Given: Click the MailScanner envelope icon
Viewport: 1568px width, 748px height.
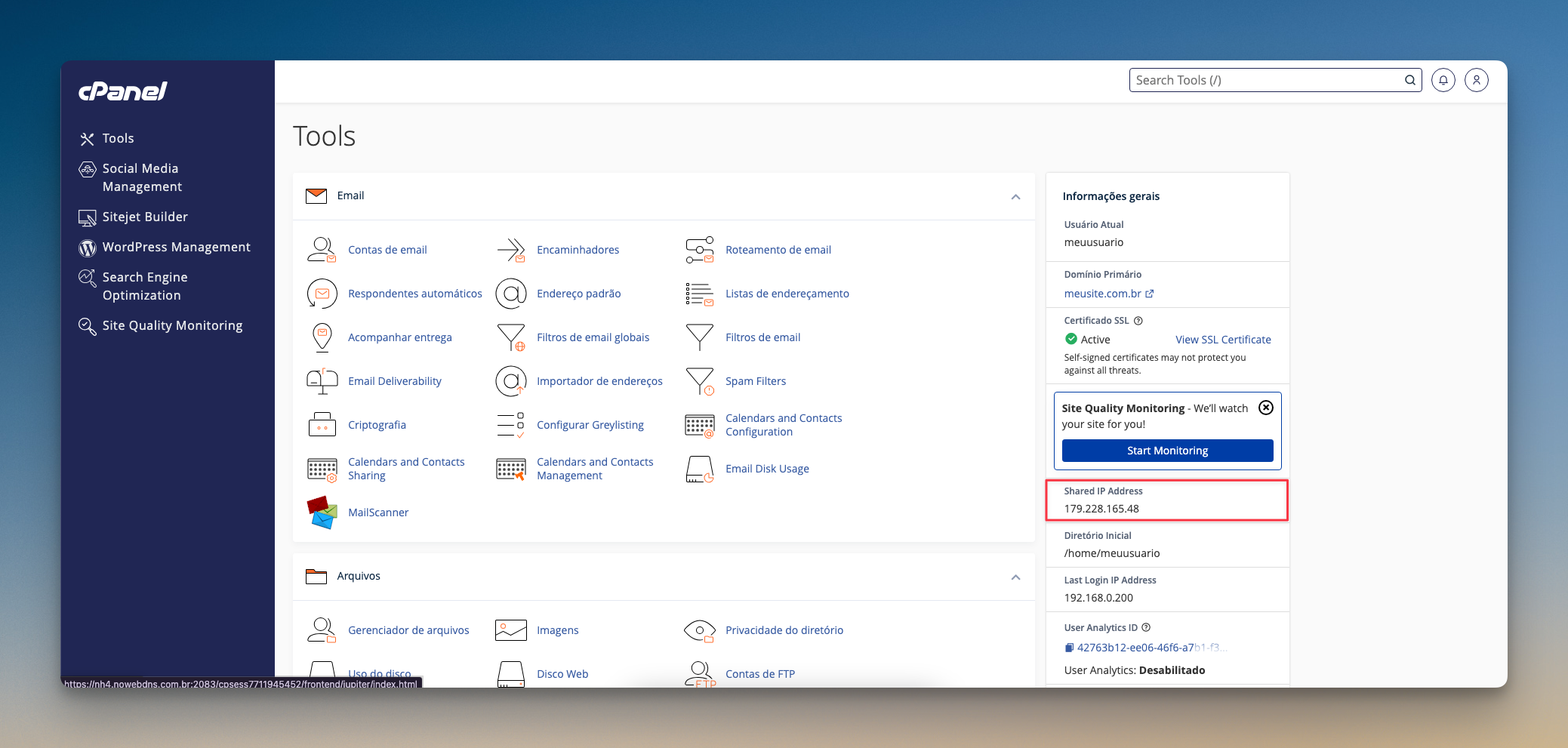Looking at the screenshot, I should 322,513.
